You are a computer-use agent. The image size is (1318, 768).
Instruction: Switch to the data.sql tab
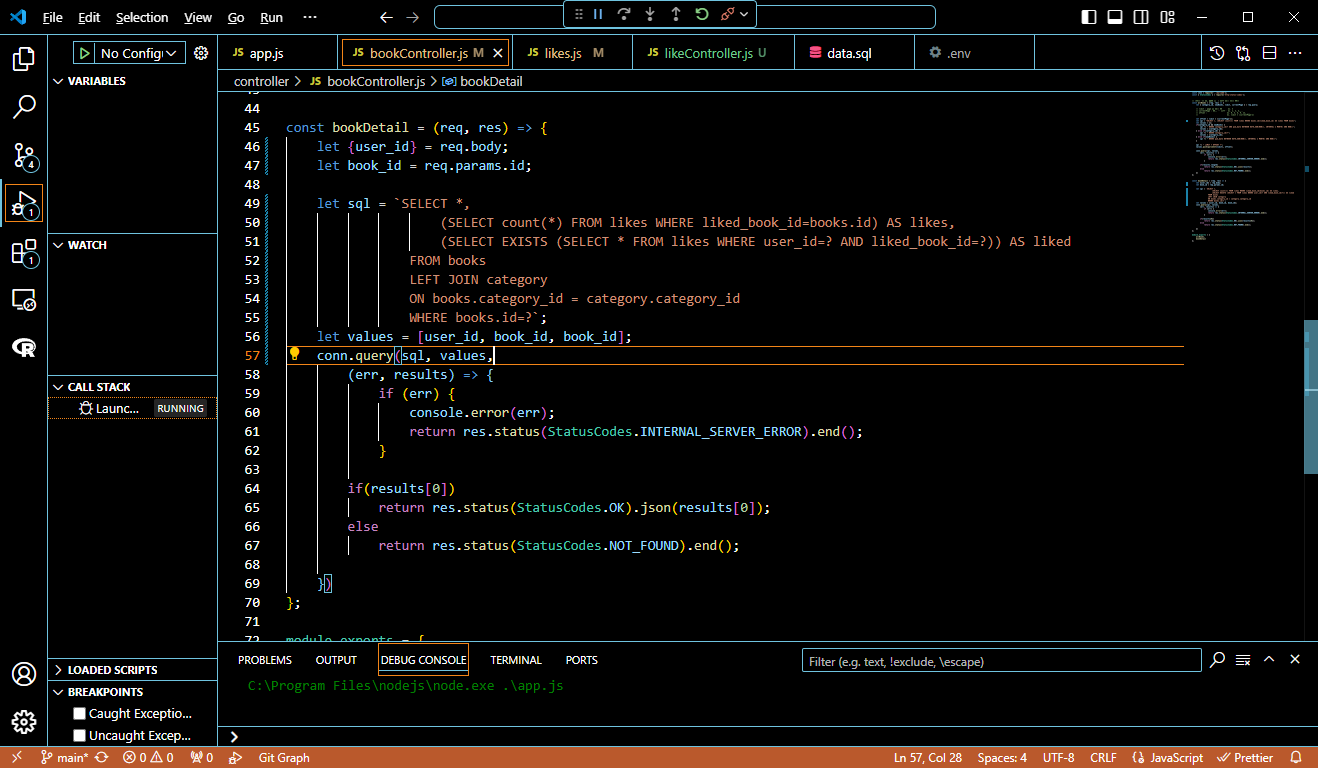(x=855, y=53)
